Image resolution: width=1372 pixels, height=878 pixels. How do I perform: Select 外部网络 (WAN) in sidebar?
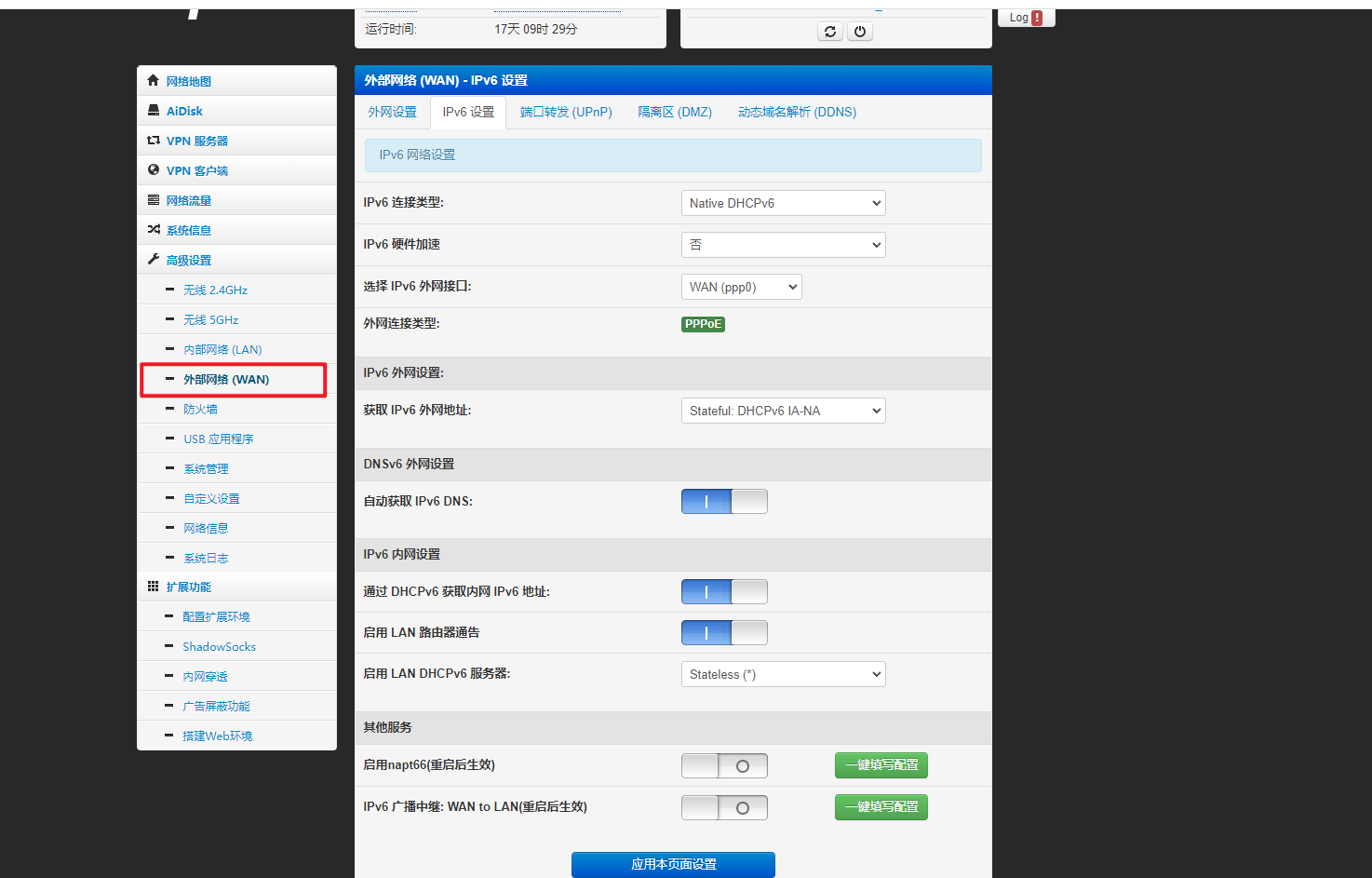(226, 379)
